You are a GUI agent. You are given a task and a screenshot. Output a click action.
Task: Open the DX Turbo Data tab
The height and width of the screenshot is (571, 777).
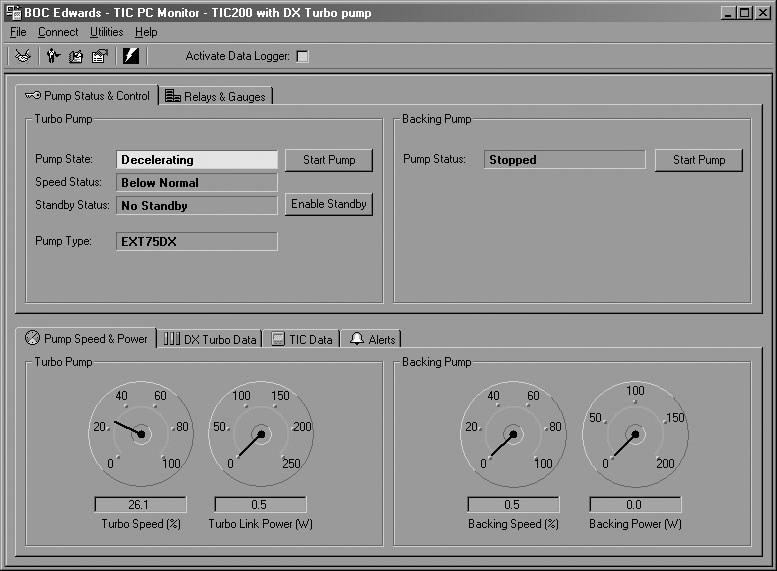pyautogui.click(x=210, y=340)
